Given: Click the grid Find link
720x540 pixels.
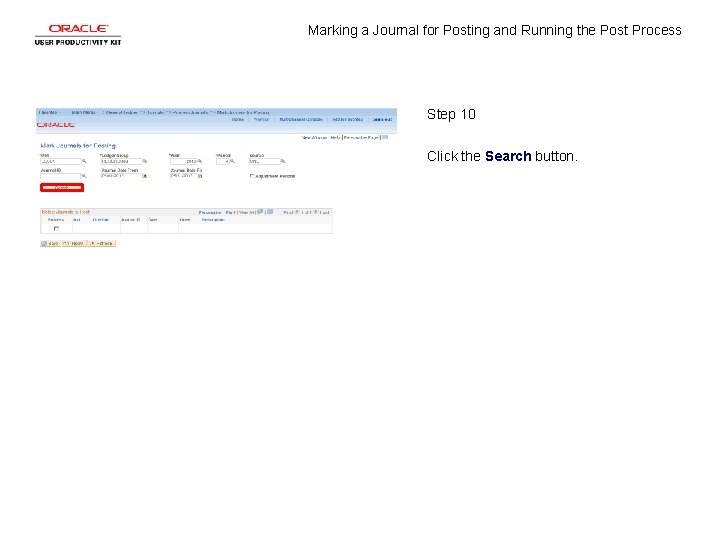Looking at the screenshot, I should click(x=231, y=212).
